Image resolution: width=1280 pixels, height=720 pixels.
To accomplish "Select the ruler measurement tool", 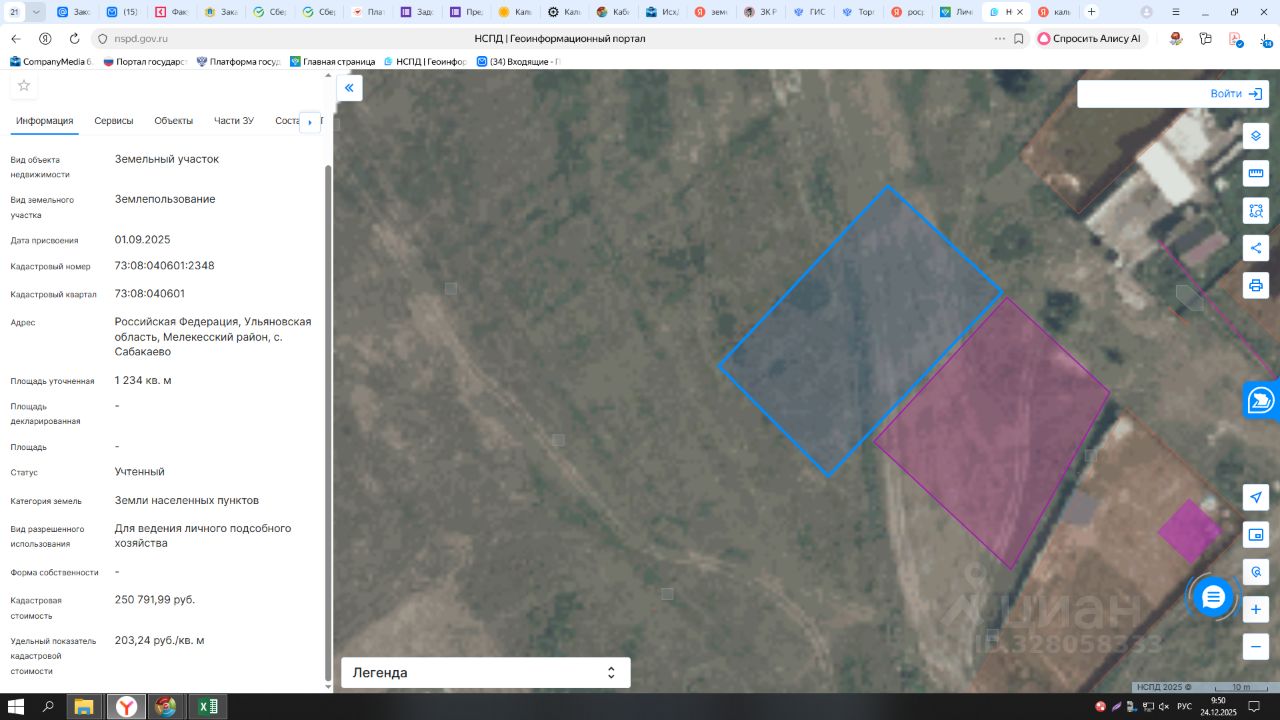I will (1256, 174).
